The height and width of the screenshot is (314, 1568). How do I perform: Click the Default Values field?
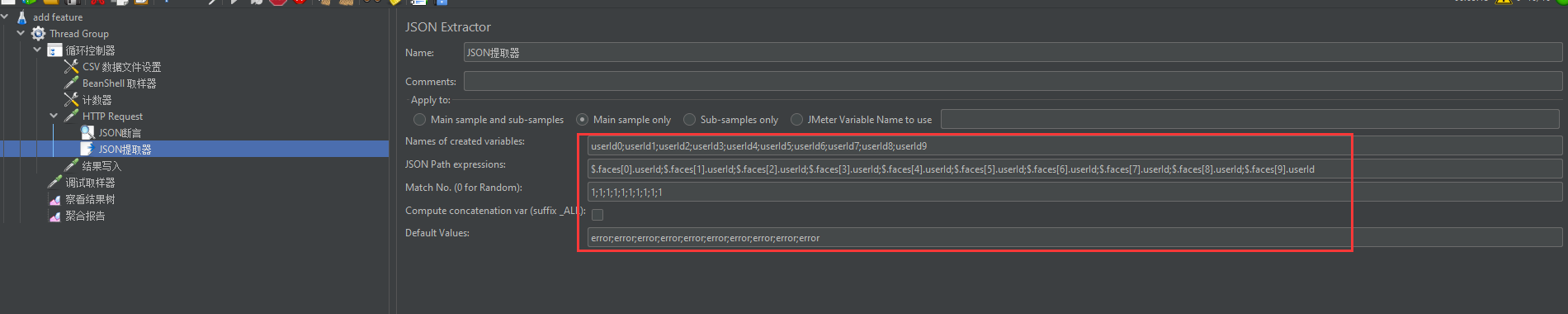1074,238
